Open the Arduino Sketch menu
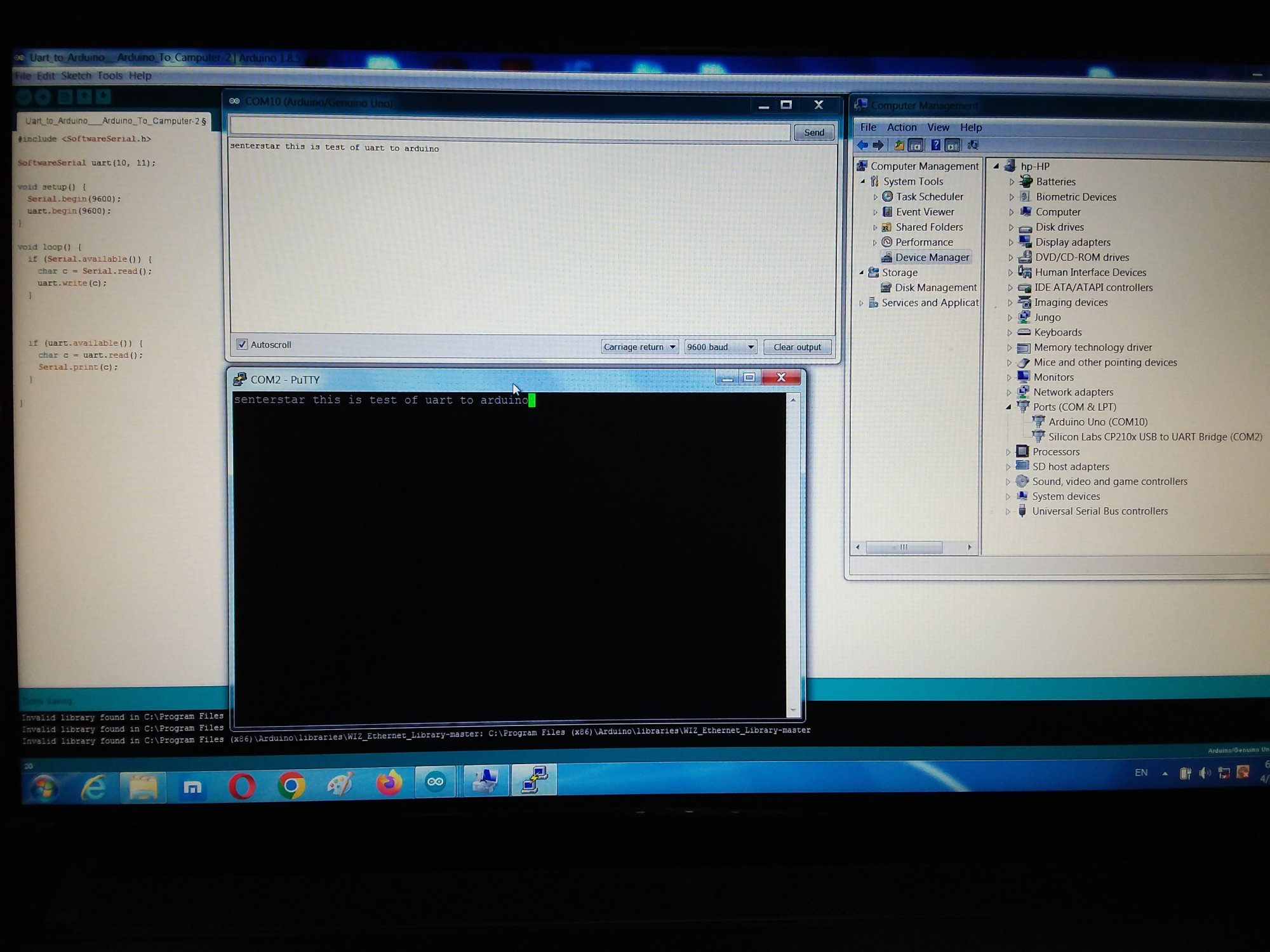This screenshot has height=952, width=1270. 76,76
